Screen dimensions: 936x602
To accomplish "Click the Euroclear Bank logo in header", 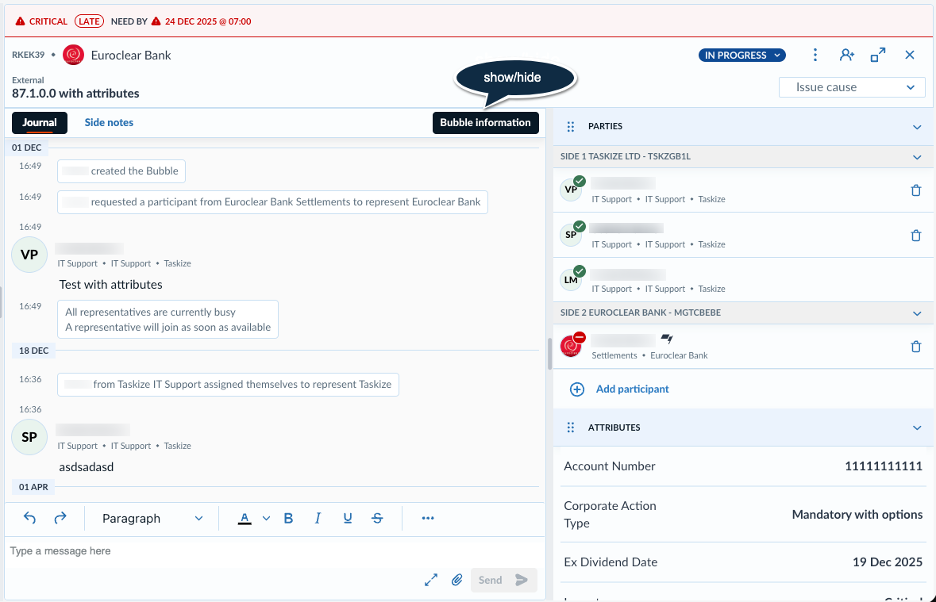I will [73, 55].
